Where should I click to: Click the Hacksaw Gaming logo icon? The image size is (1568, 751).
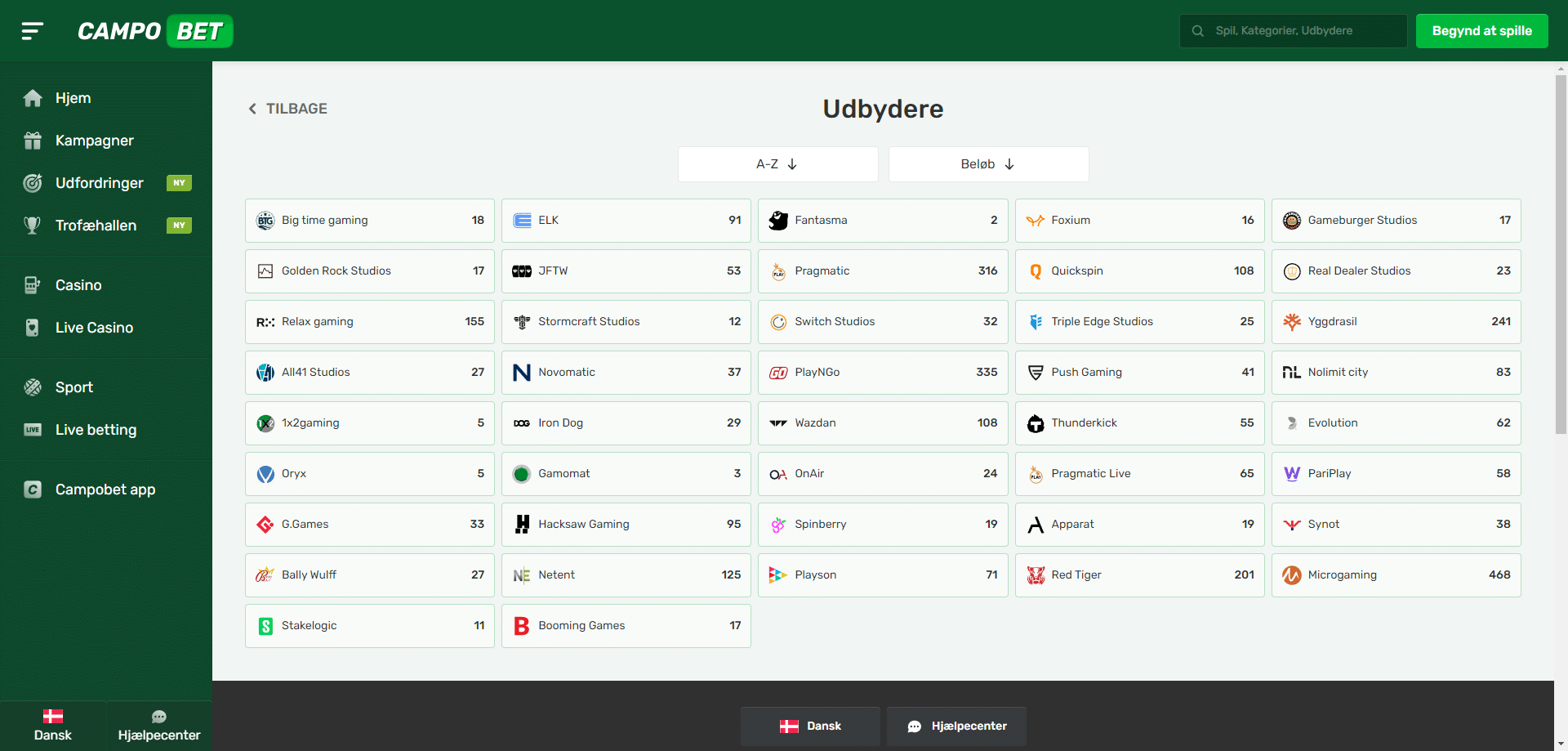[522, 525]
